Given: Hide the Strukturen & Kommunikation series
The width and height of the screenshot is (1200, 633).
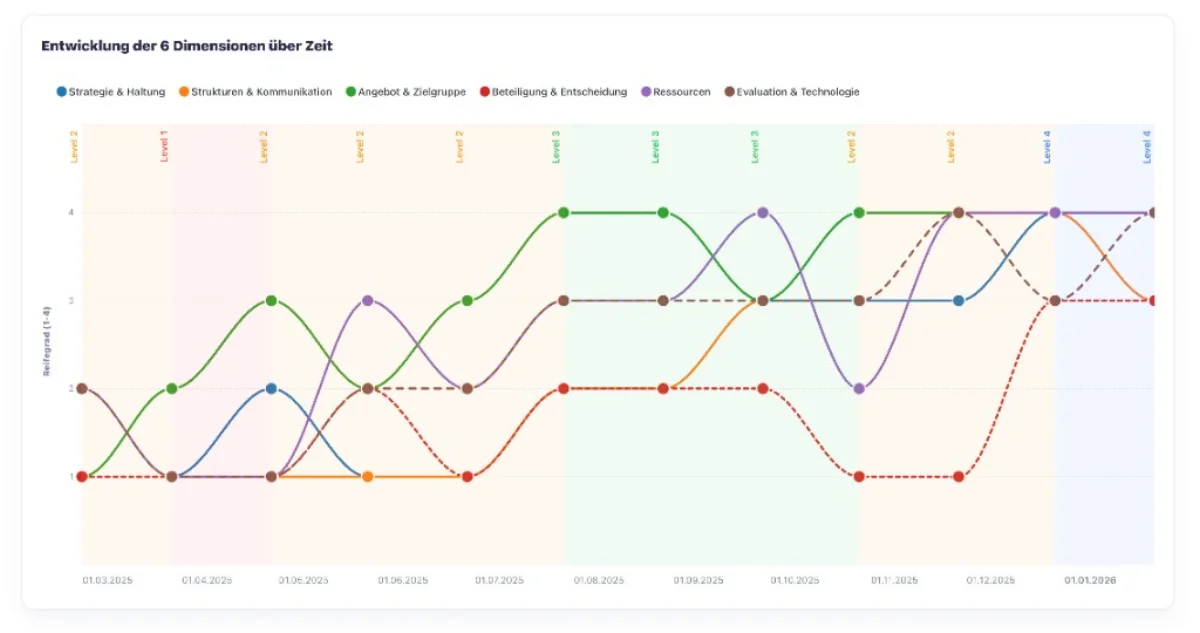Looking at the screenshot, I should [x=261, y=92].
